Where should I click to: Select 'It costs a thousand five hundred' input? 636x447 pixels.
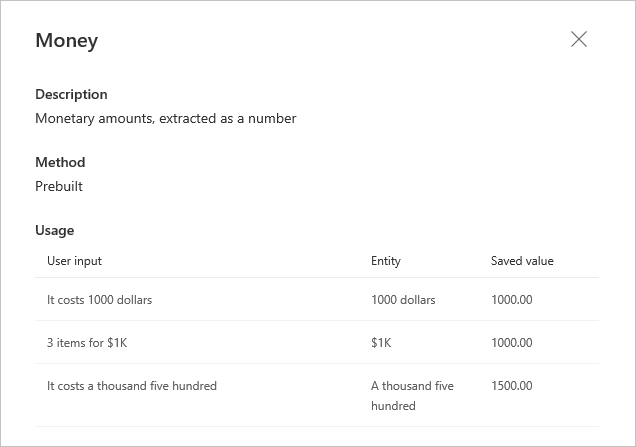(132, 385)
